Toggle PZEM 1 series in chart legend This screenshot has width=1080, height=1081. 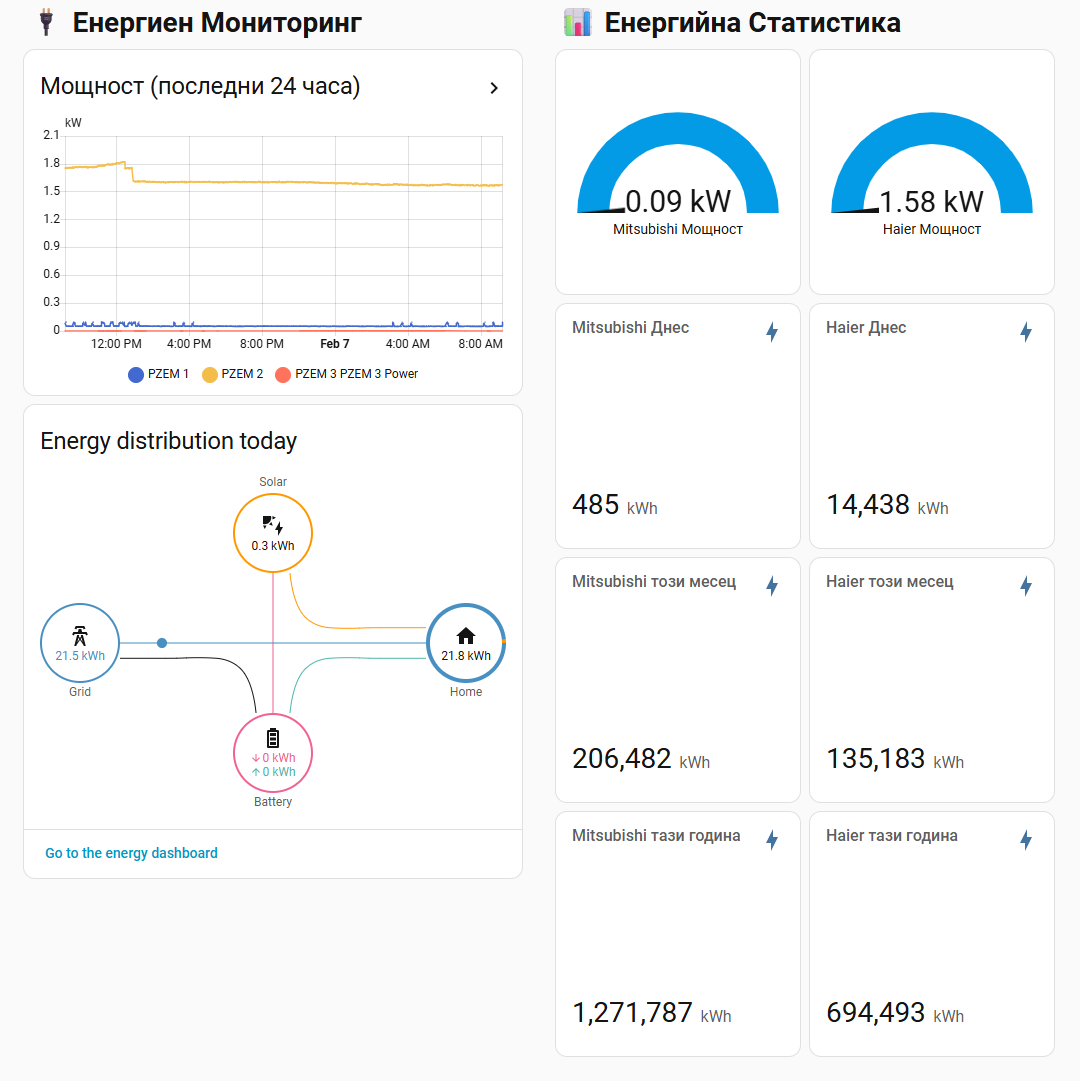pos(159,374)
